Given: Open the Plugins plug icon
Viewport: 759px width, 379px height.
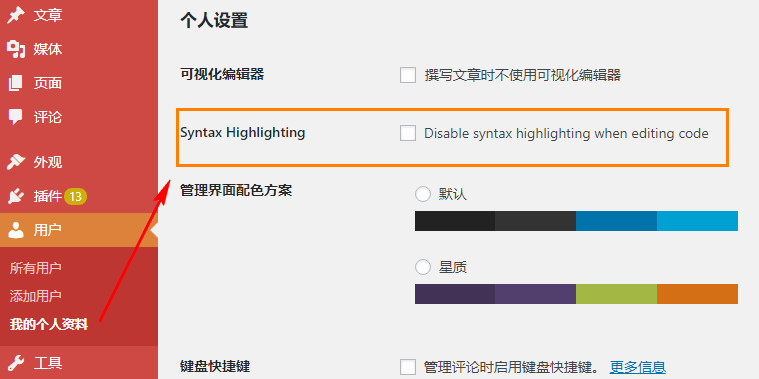Looking at the screenshot, I should click(x=16, y=196).
